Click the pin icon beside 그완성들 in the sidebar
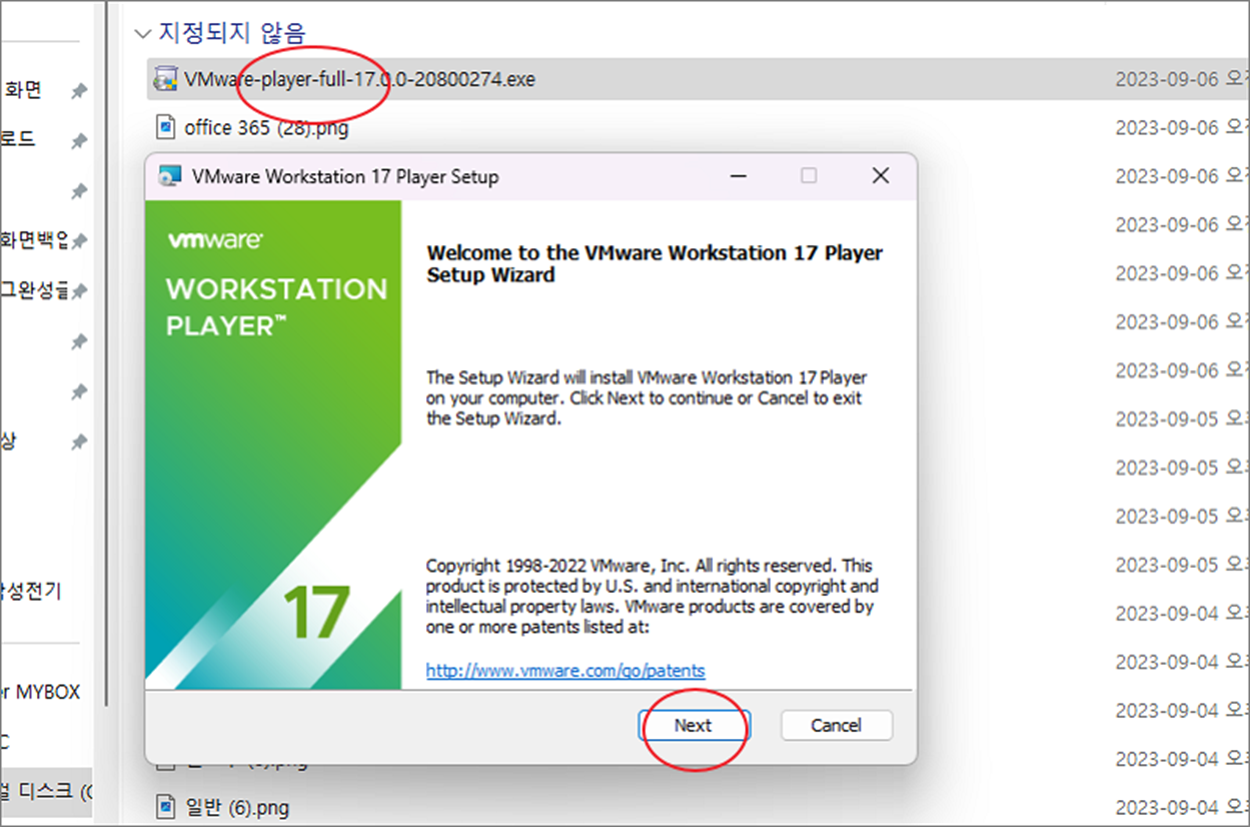1250x827 pixels. click(x=78, y=291)
